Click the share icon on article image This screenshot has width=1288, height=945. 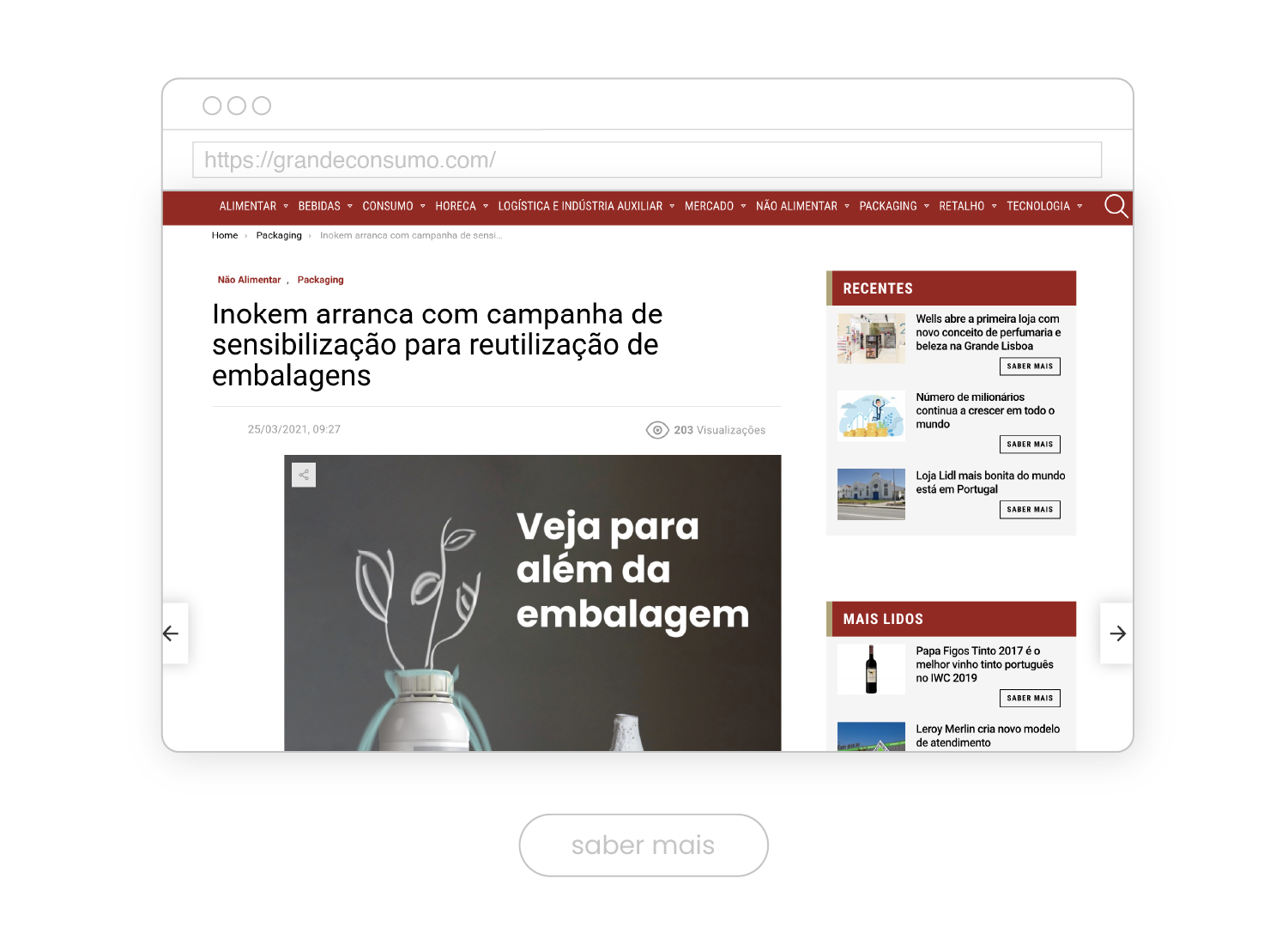(x=304, y=475)
